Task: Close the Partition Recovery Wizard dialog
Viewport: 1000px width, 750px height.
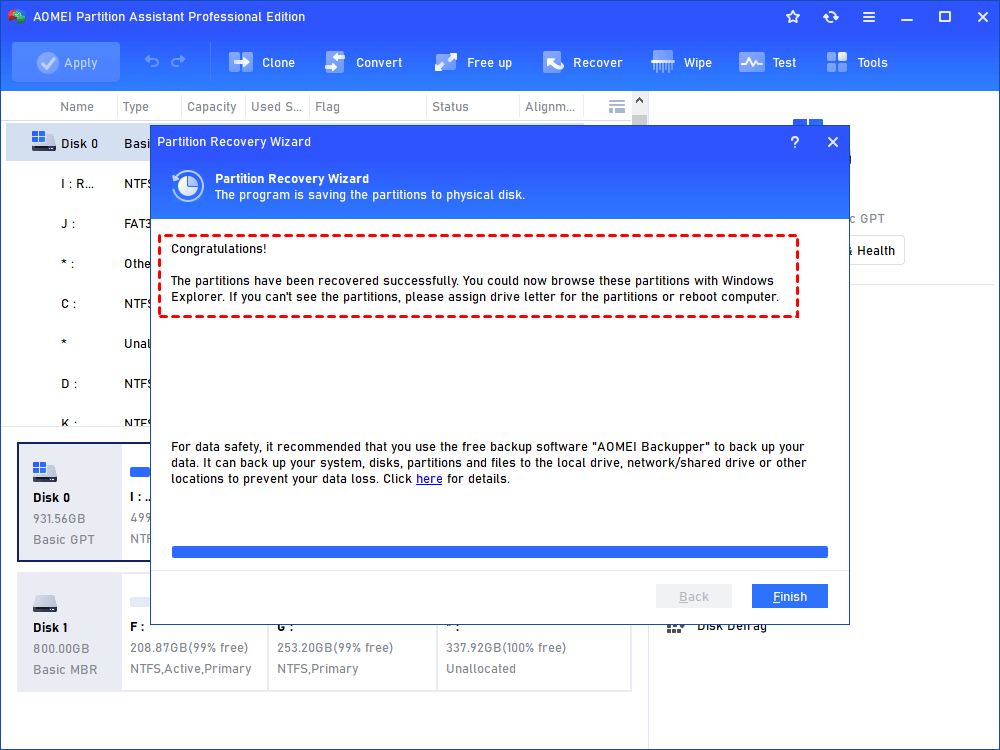Action: [x=833, y=142]
